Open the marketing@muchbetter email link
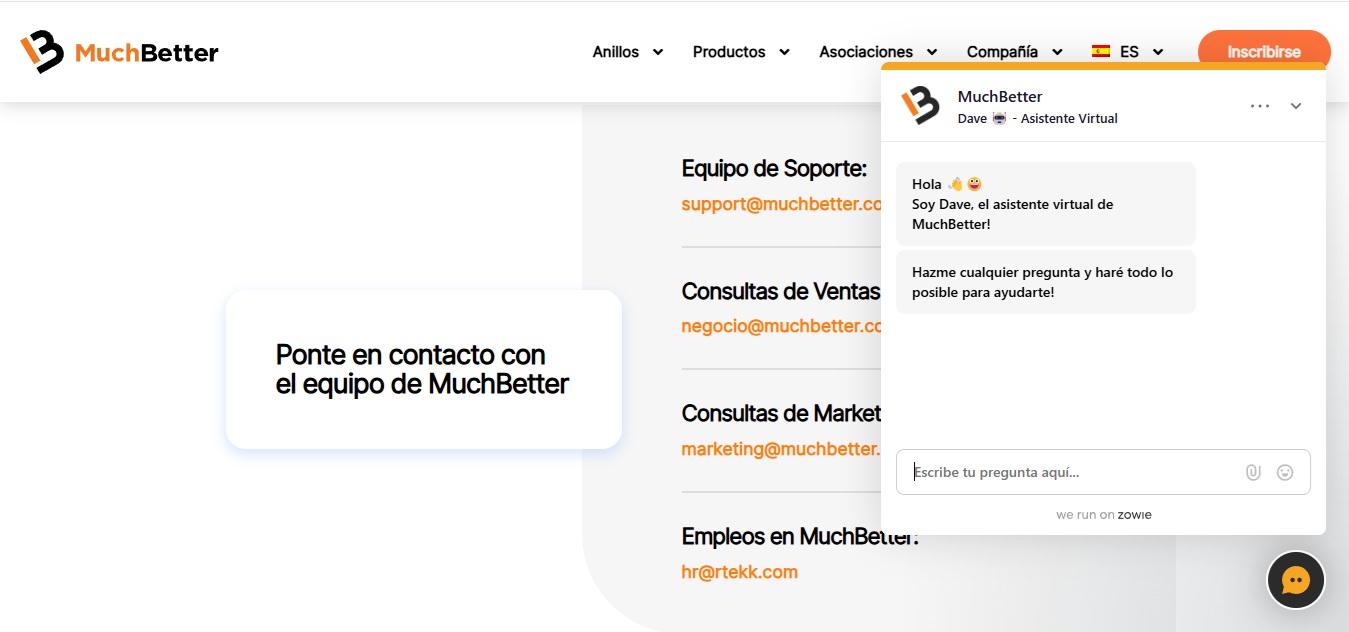 [781, 449]
